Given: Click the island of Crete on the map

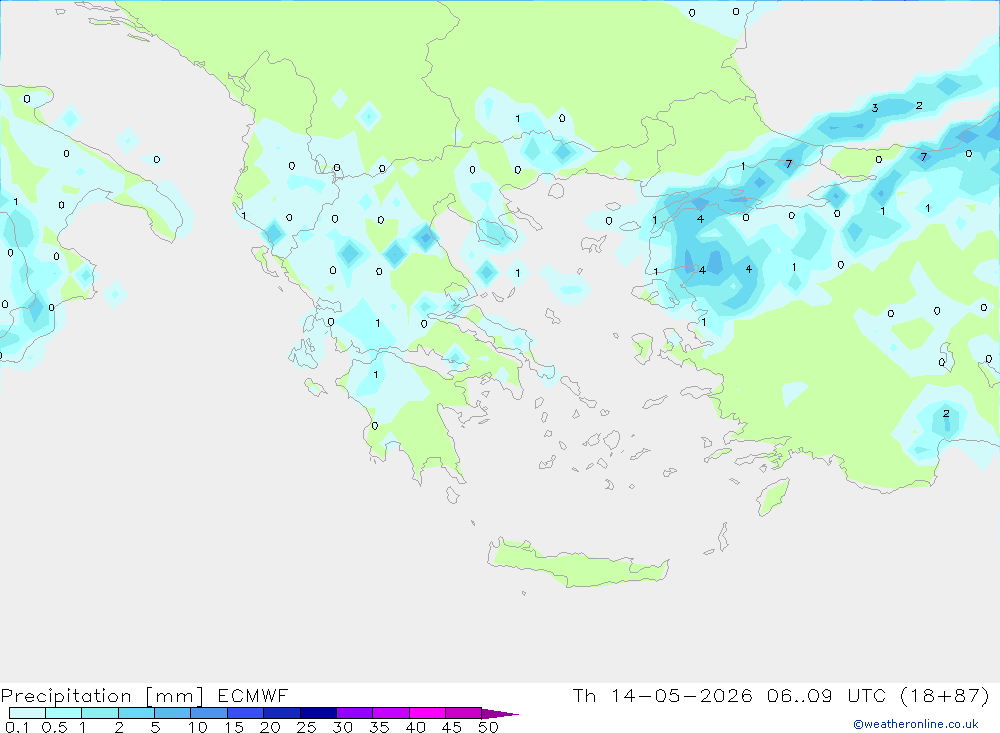Looking at the screenshot, I should tap(578, 562).
